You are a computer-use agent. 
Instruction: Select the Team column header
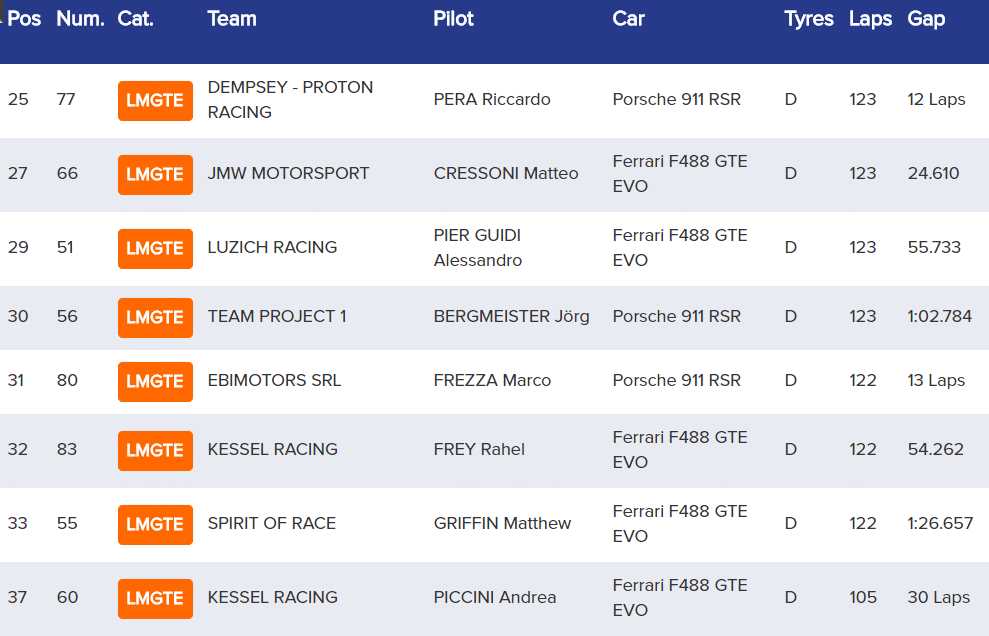[232, 19]
